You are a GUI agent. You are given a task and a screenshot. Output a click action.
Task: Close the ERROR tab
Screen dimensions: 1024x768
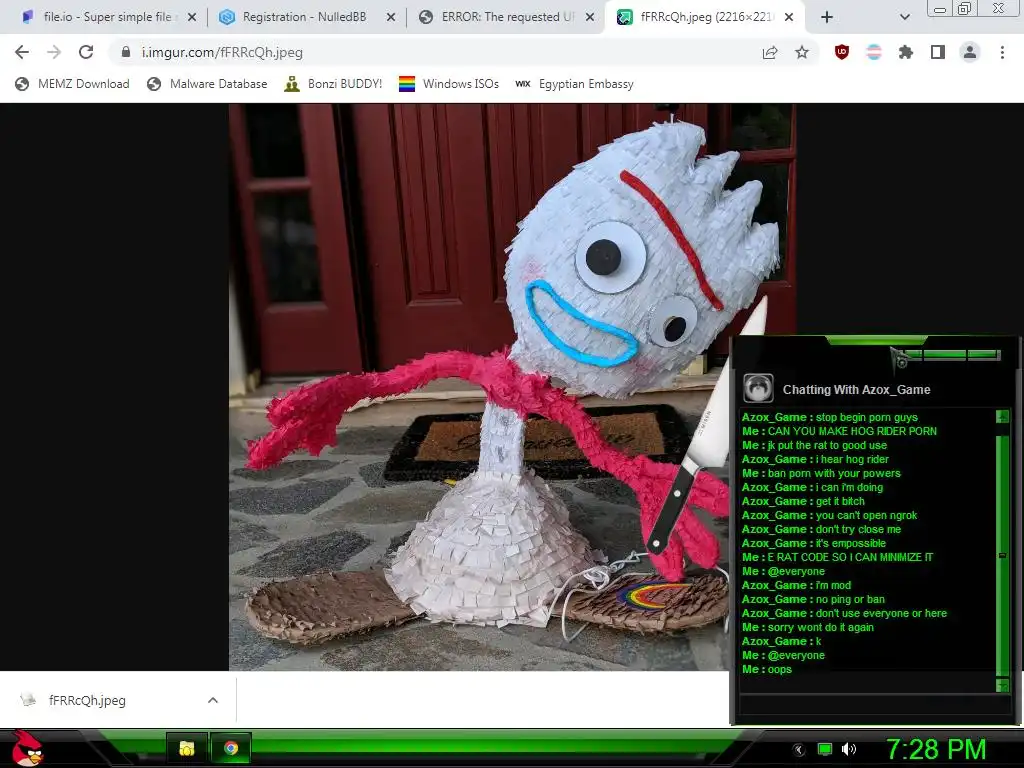[590, 17]
